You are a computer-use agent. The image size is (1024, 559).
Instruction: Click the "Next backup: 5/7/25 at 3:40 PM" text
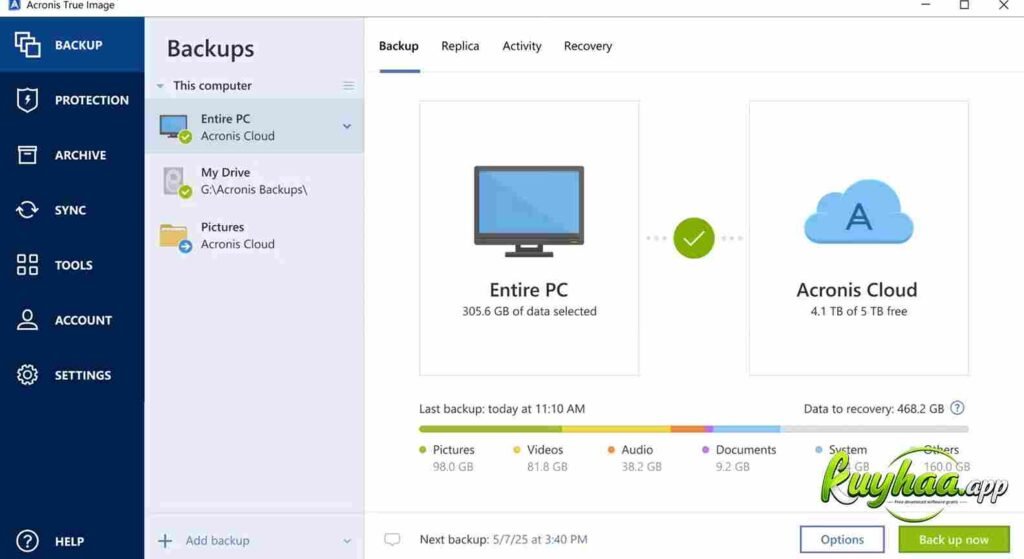tap(504, 539)
